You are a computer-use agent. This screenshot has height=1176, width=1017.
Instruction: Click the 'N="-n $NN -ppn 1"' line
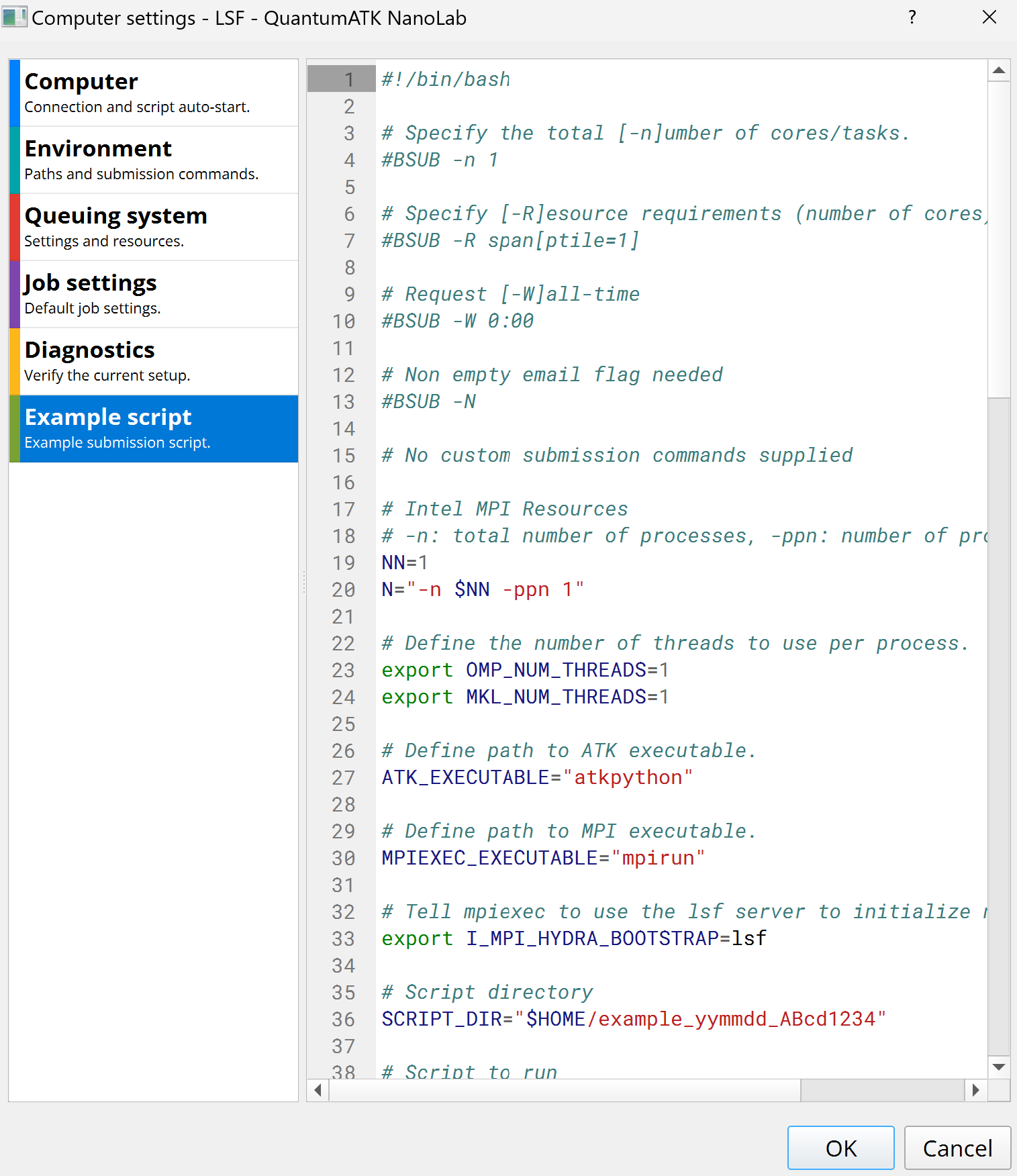(x=483, y=589)
